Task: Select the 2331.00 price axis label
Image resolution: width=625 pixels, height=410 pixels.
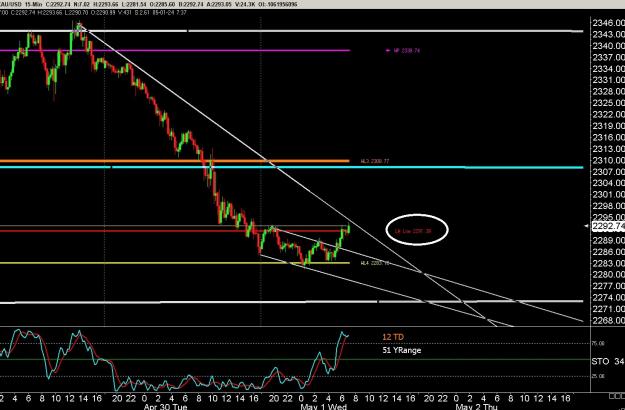Action: point(609,80)
